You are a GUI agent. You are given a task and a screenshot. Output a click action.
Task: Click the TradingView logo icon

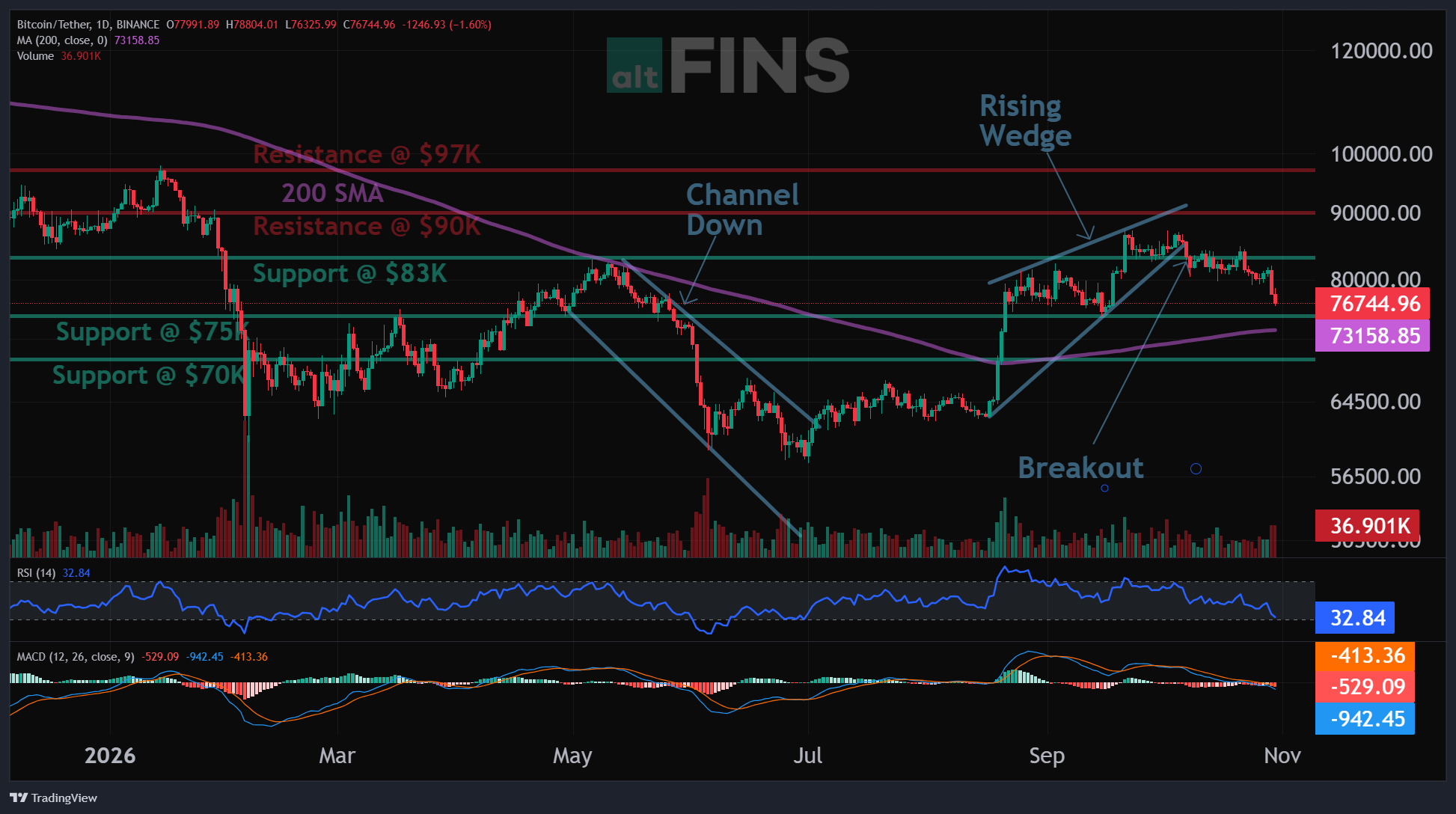point(19,798)
